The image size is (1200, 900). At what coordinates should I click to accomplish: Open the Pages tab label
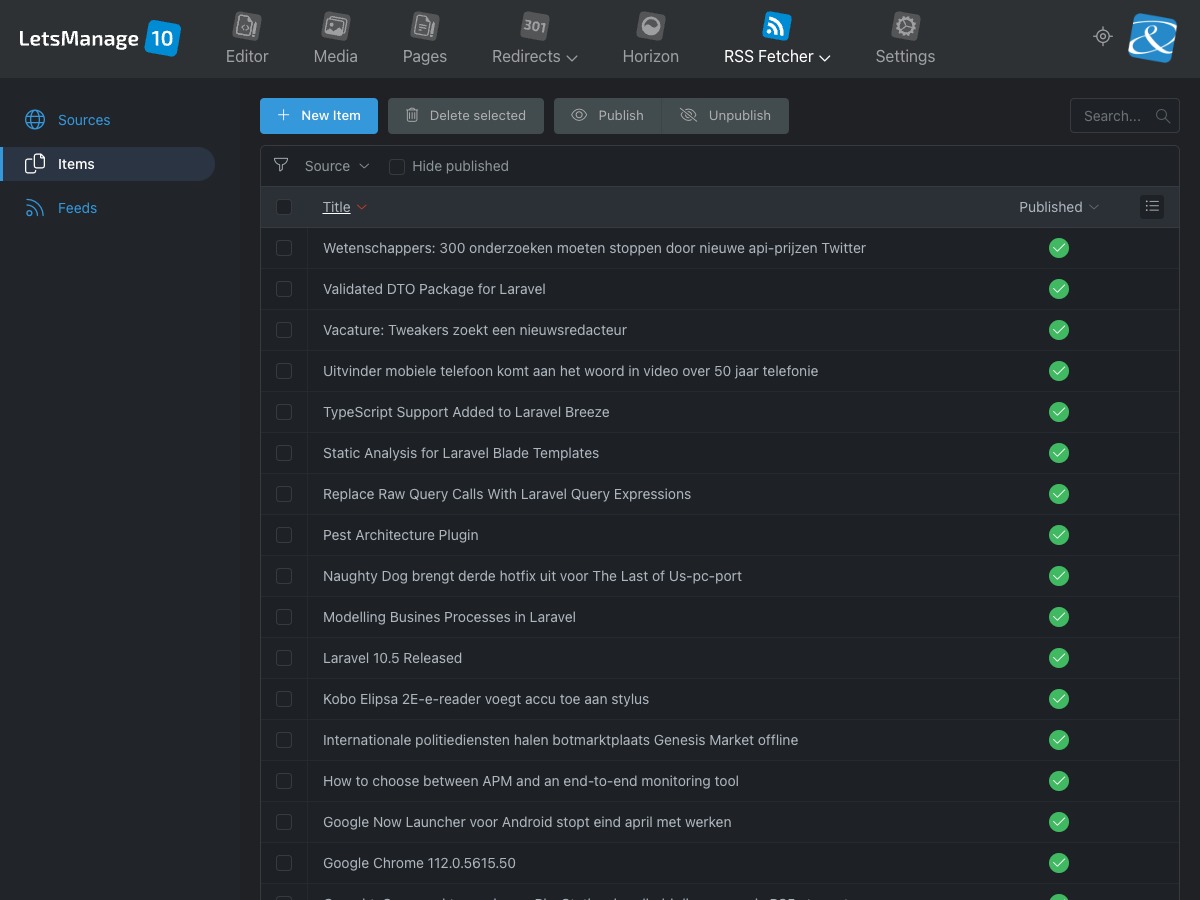click(425, 57)
